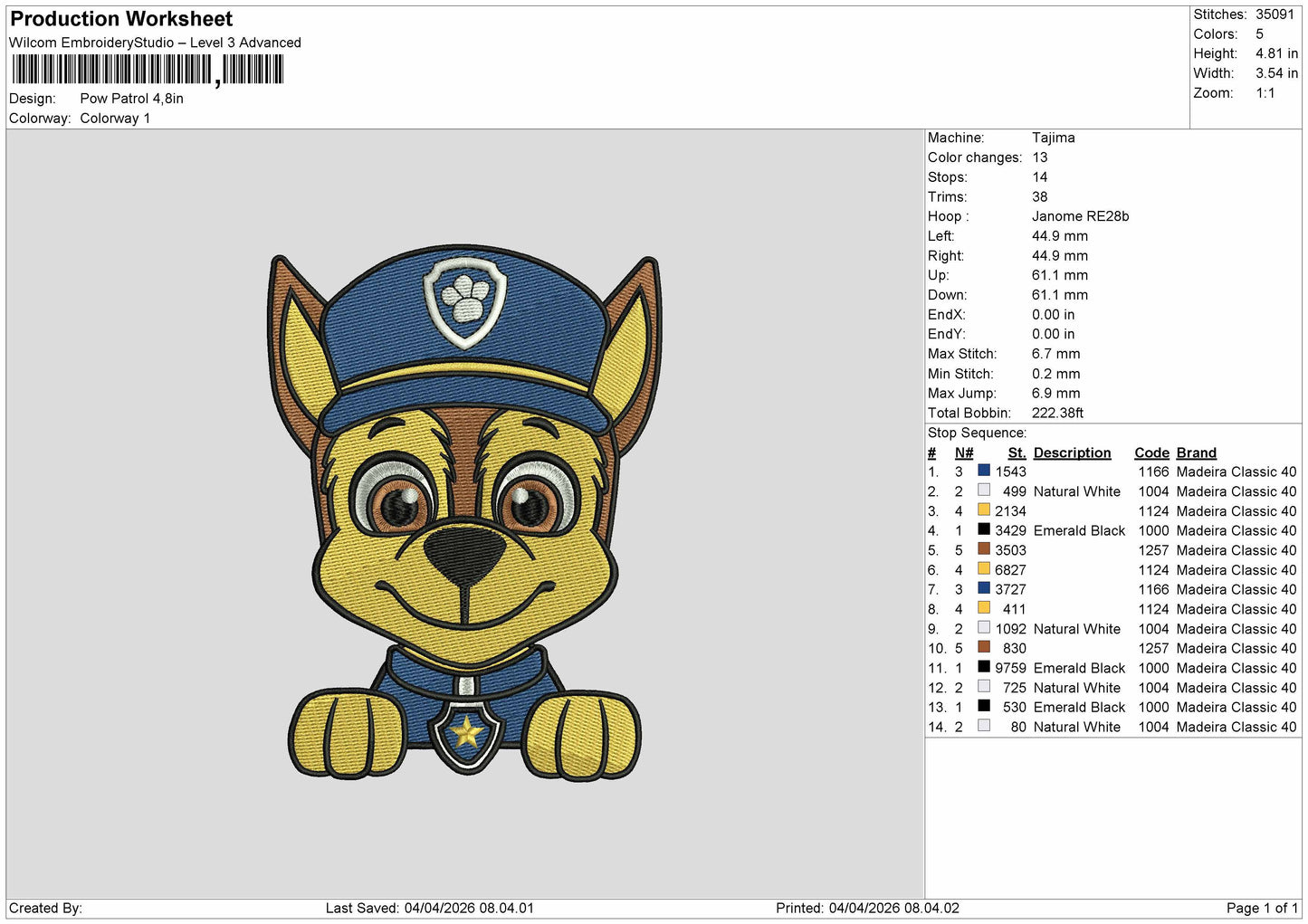Click the black swatch next to 530
This screenshot has width=1308, height=924.
click(984, 706)
